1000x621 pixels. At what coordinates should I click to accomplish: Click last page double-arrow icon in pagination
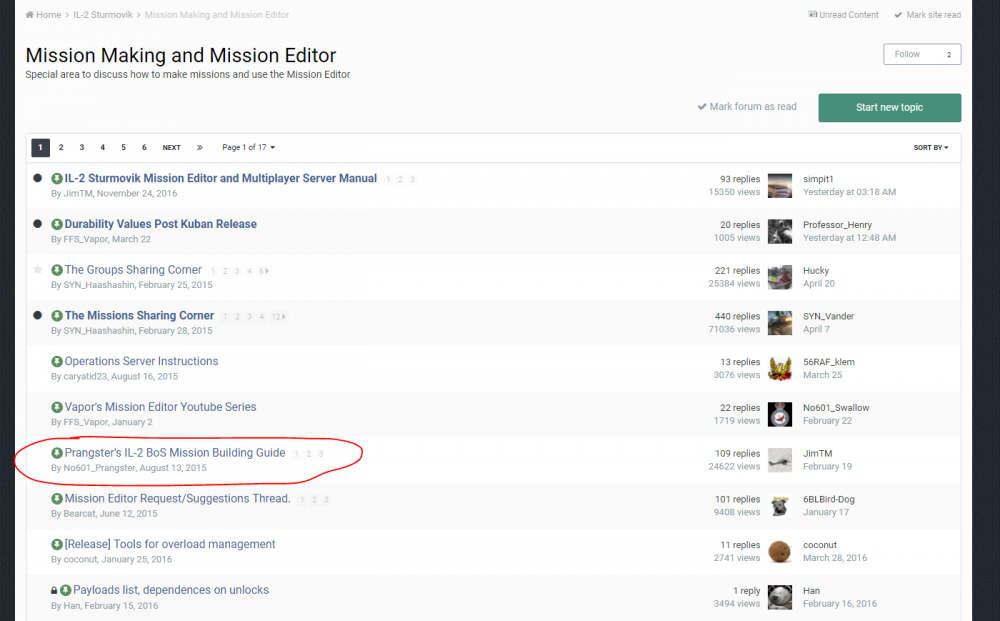pos(200,148)
